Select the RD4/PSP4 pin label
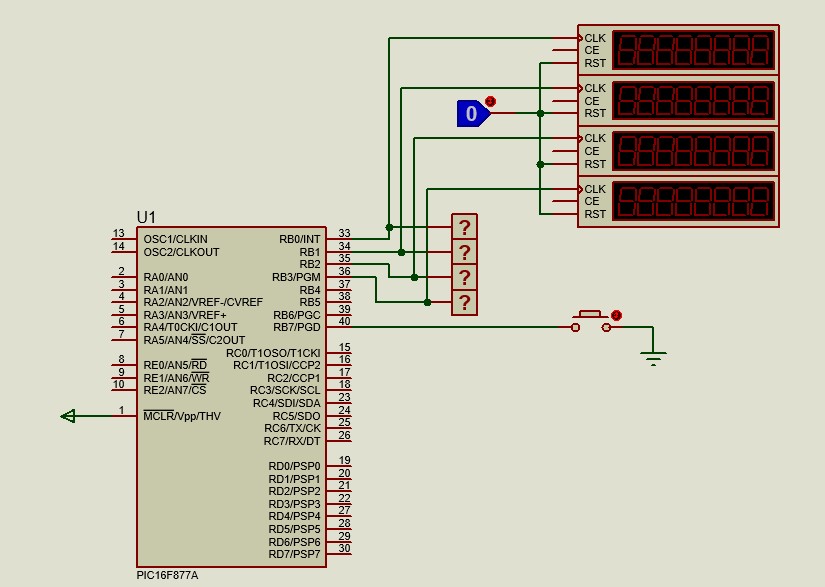Image resolution: width=825 pixels, height=587 pixels. (x=294, y=517)
